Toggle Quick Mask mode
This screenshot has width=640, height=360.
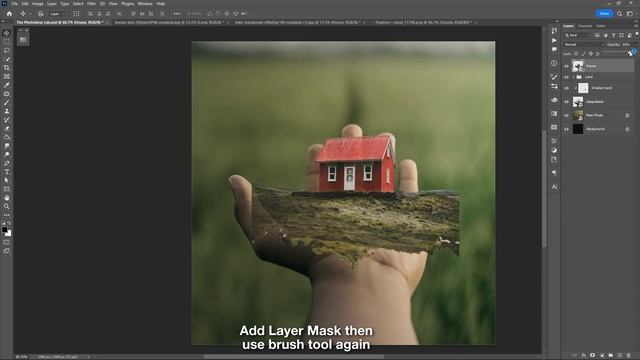coord(7,242)
